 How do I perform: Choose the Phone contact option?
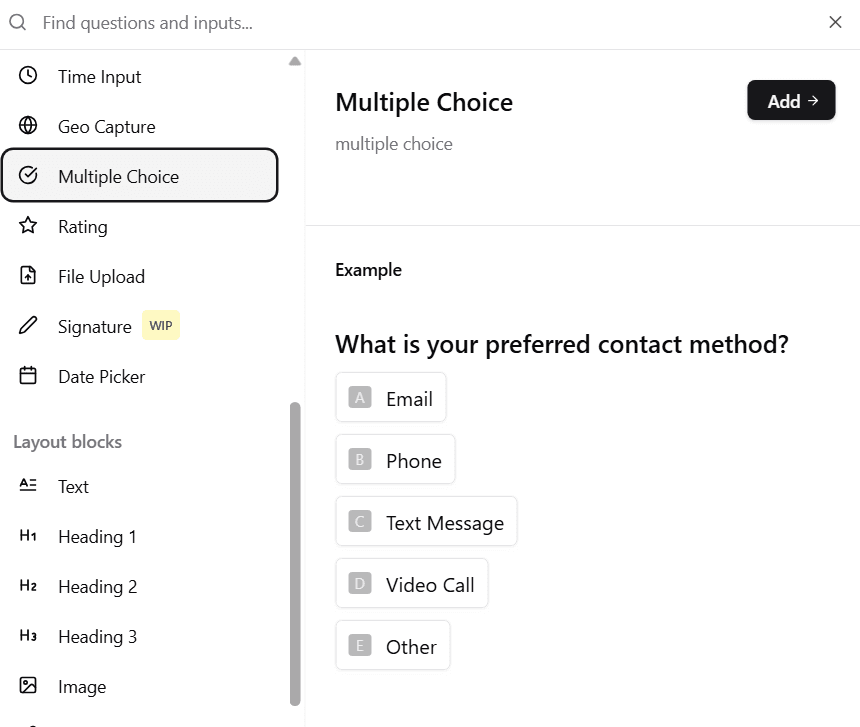click(396, 459)
